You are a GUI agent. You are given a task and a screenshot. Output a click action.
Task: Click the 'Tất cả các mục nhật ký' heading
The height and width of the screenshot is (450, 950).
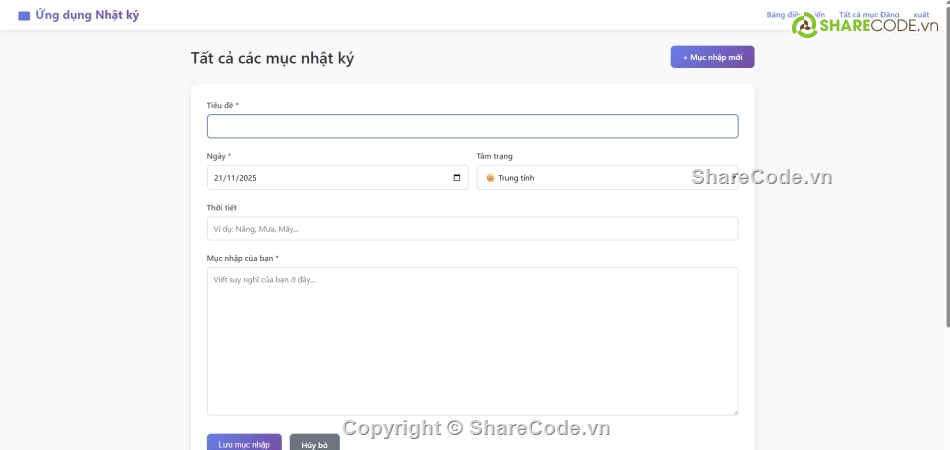click(273, 58)
